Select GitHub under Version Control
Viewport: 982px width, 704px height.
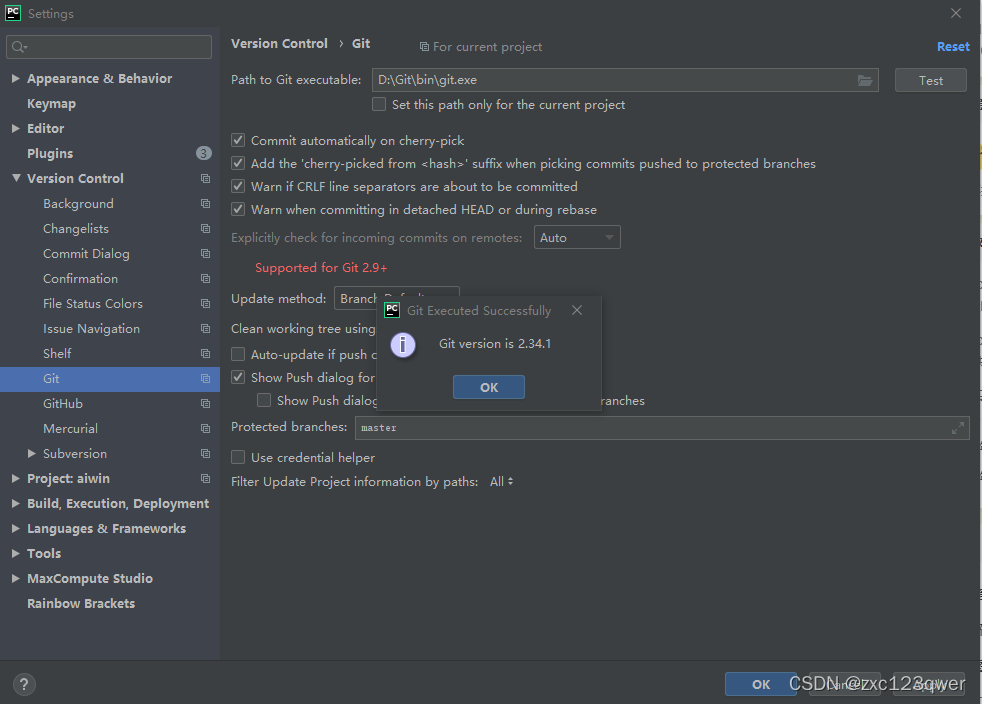point(63,404)
